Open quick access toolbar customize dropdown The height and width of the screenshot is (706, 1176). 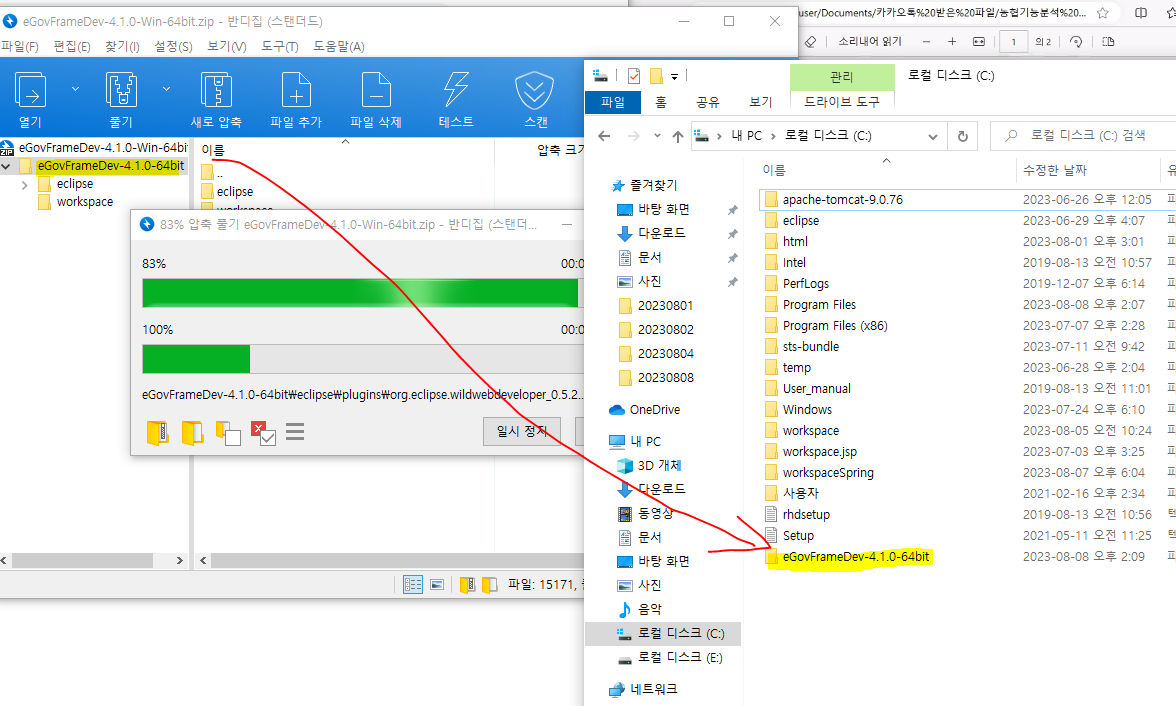(x=674, y=76)
